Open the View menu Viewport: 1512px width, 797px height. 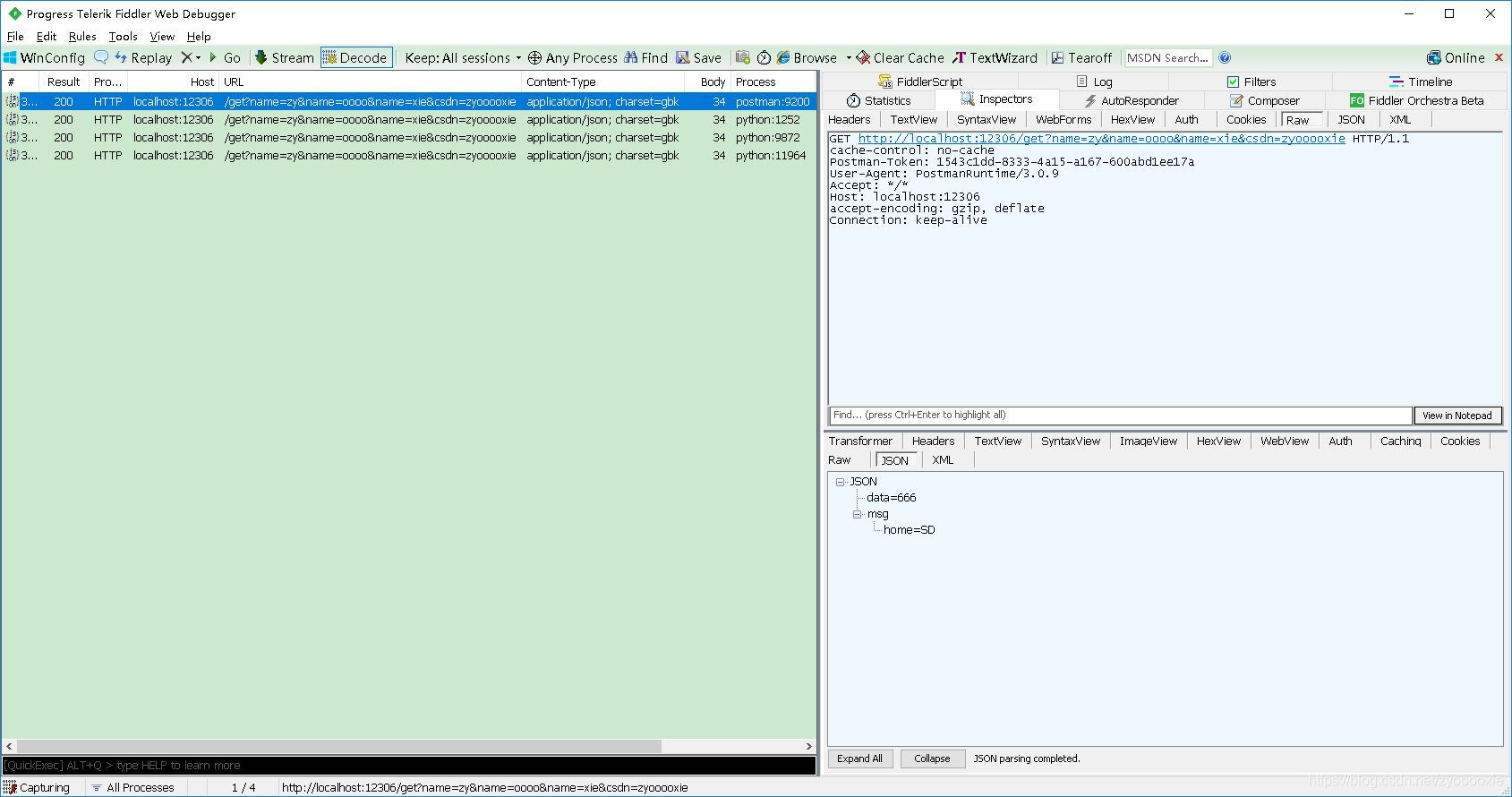162,37
